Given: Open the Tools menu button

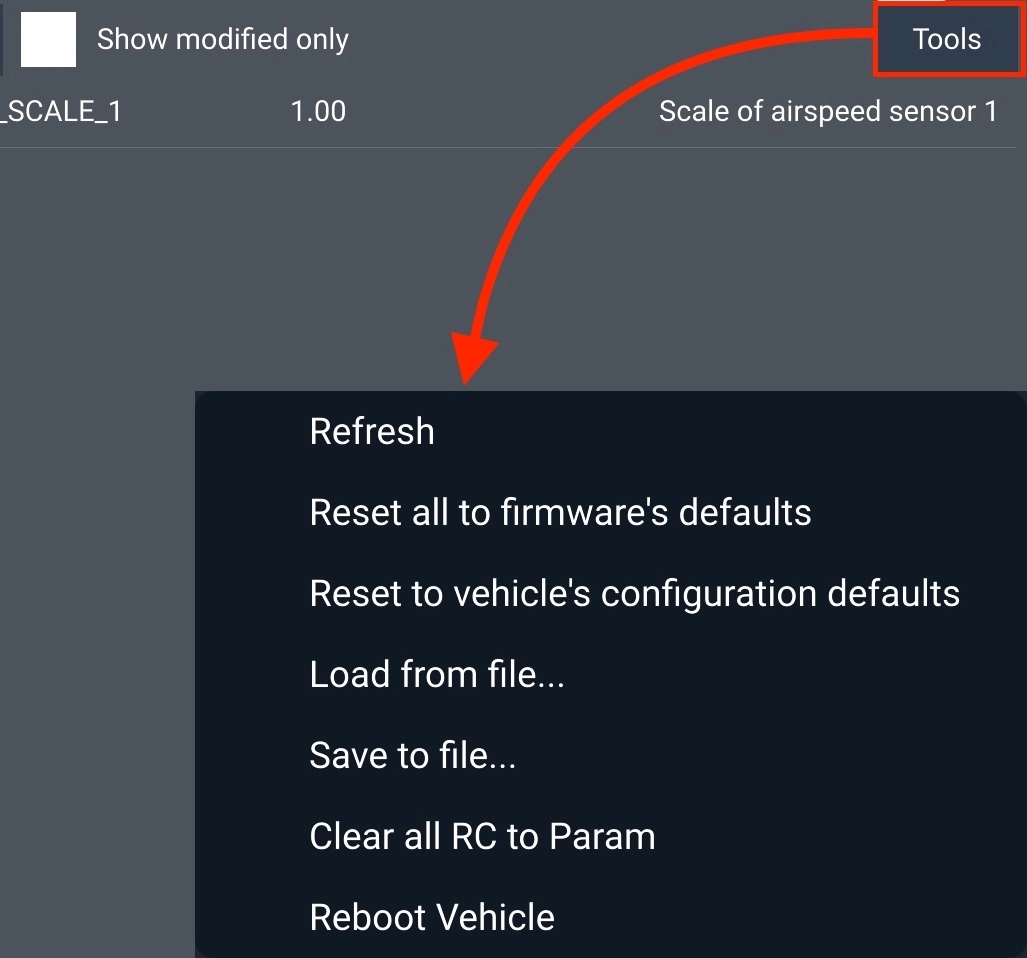Looking at the screenshot, I should [946, 39].
